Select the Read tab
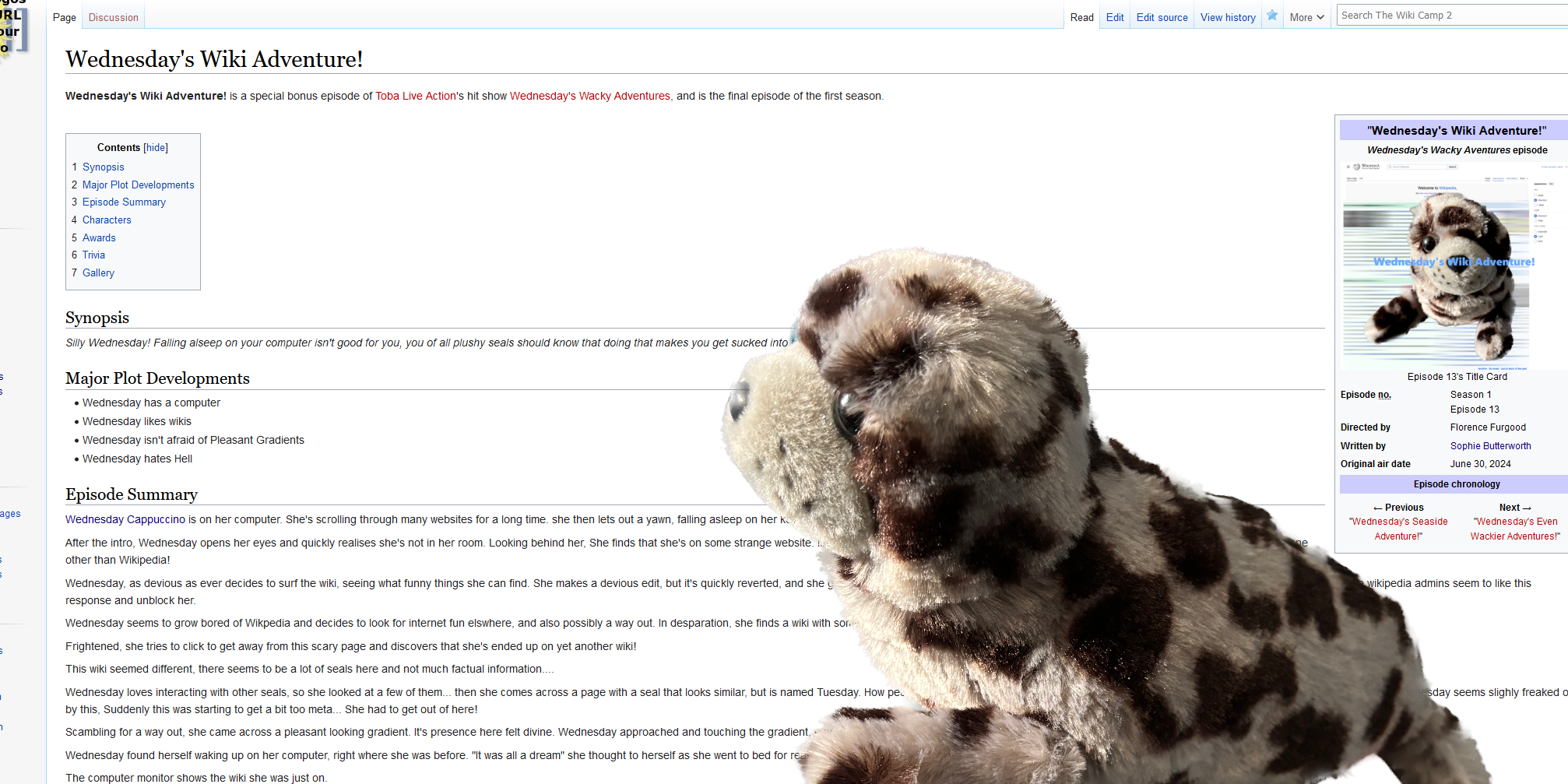 1081,17
